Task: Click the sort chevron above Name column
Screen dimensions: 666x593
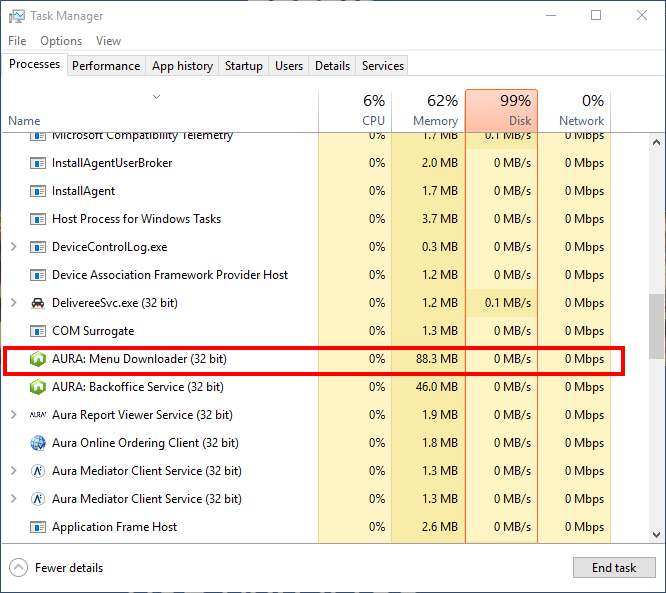Action: pos(156,97)
